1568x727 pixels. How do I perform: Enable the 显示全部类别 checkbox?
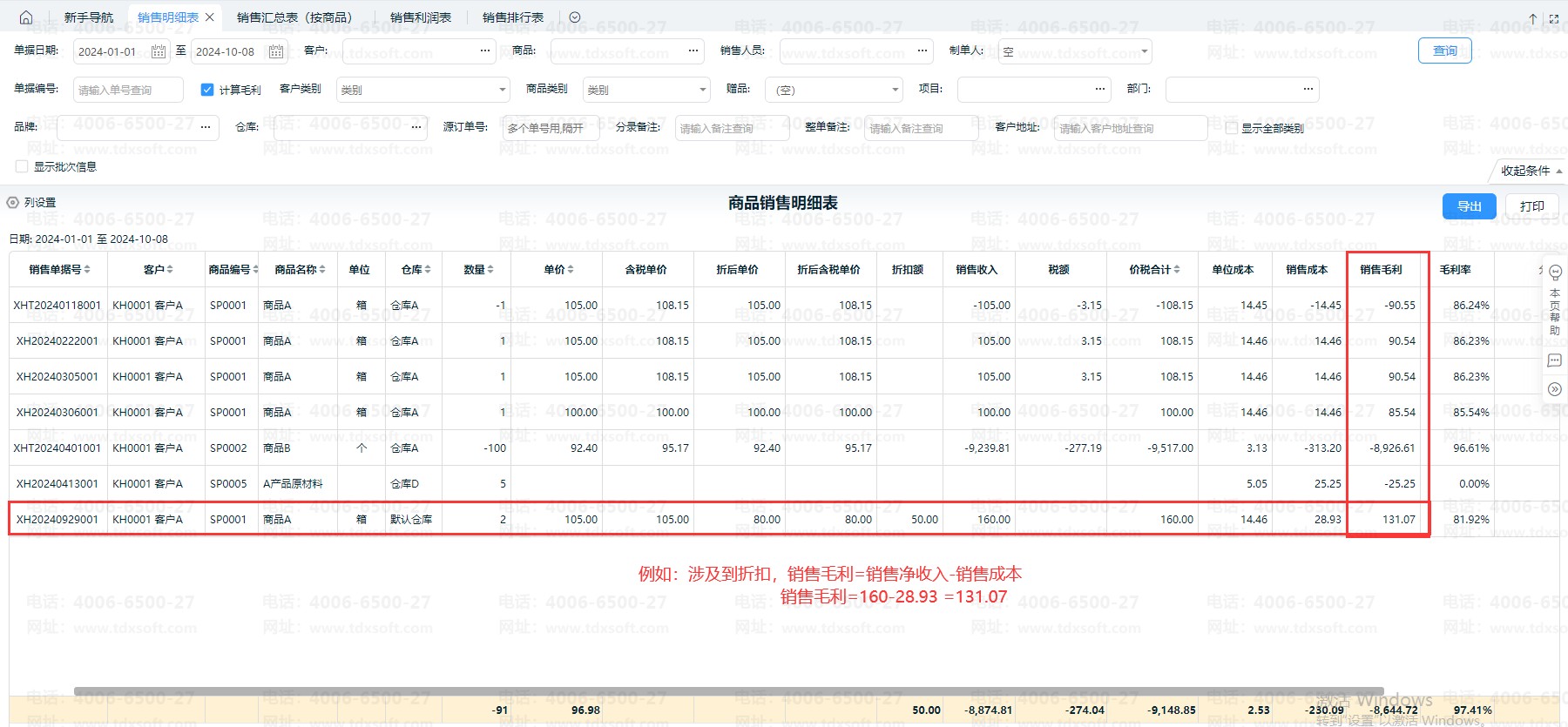[1231, 128]
